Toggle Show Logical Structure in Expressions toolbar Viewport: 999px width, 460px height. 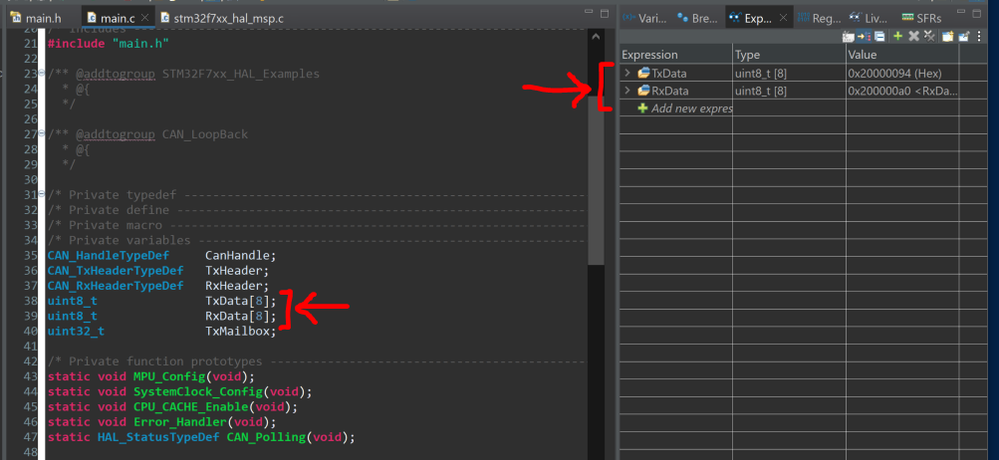(864, 36)
